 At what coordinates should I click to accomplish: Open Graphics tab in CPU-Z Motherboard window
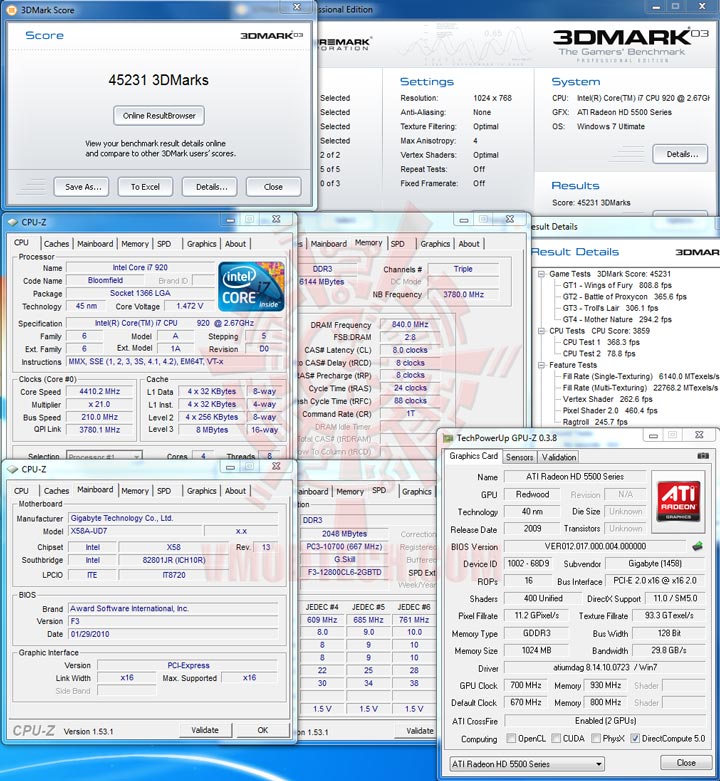[202, 491]
